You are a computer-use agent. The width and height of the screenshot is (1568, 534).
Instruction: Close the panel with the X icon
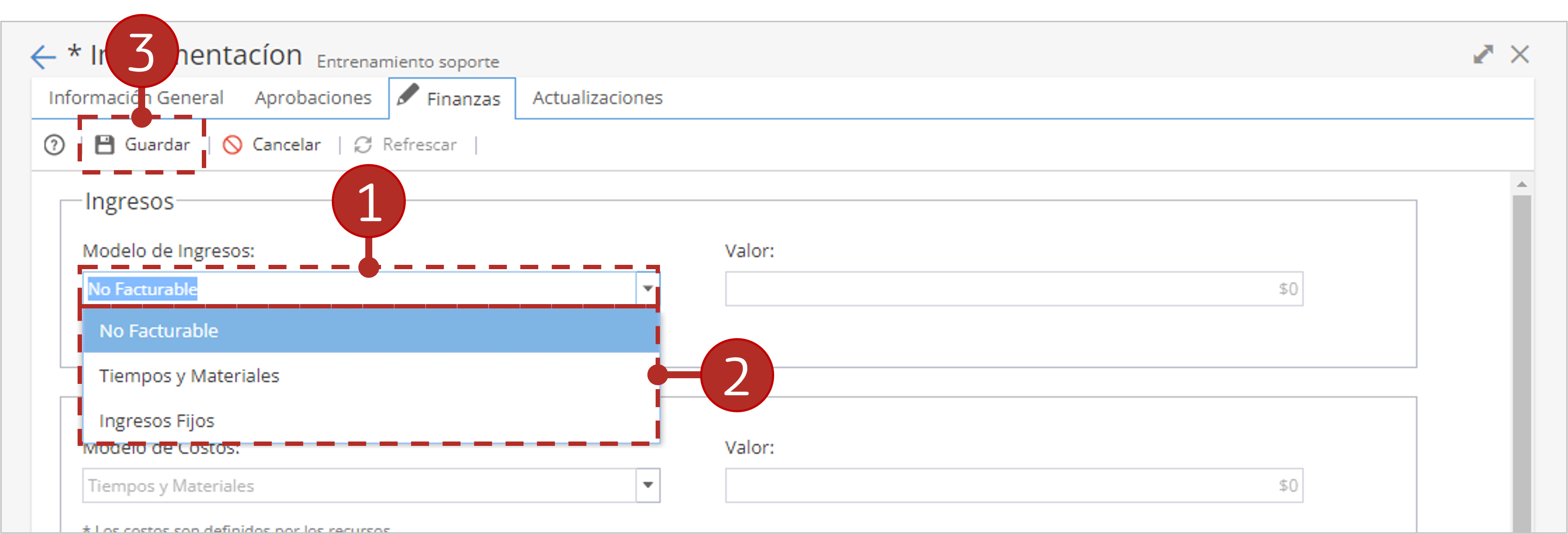[x=1520, y=55]
